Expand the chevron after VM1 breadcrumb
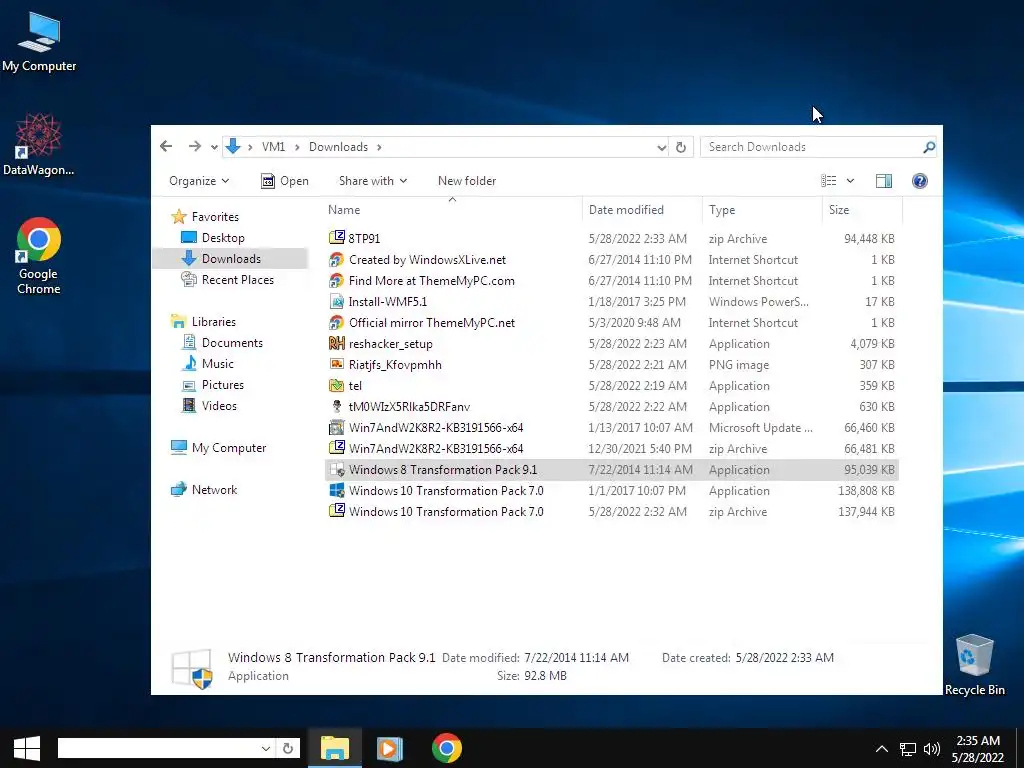Viewport: 1024px width, 768px height. click(296, 148)
